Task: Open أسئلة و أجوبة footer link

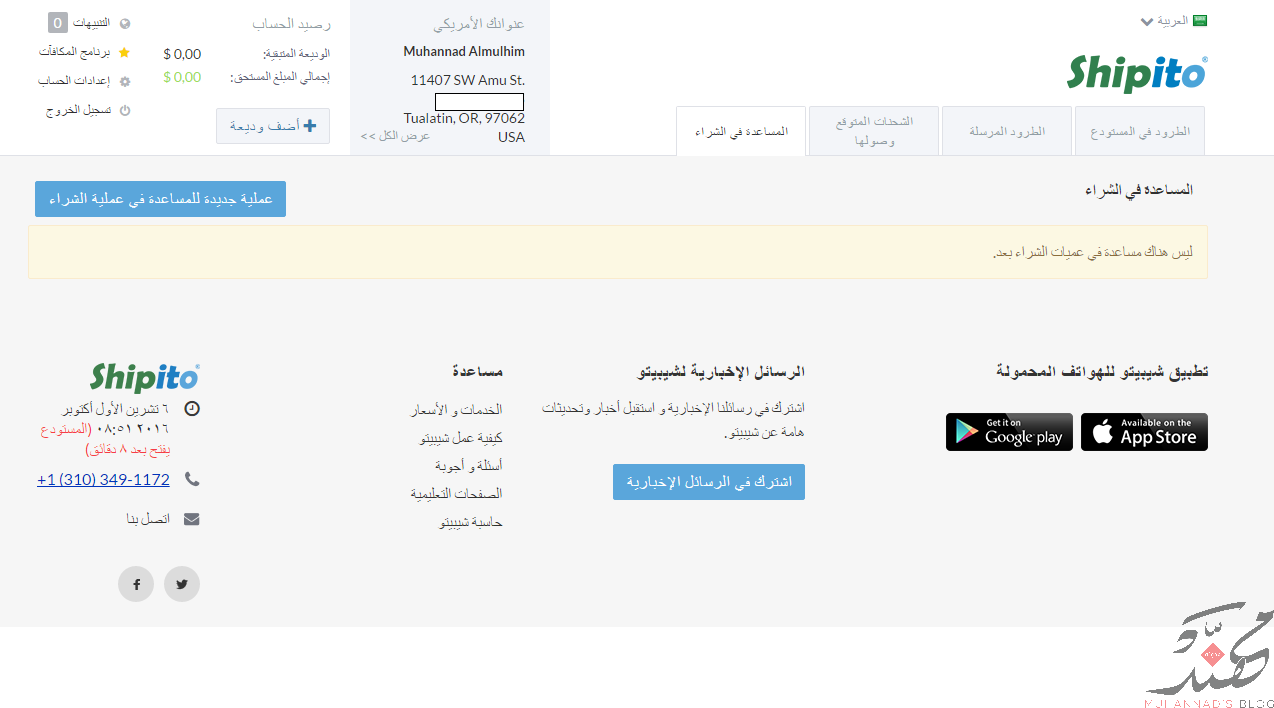Action: pos(468,466)
